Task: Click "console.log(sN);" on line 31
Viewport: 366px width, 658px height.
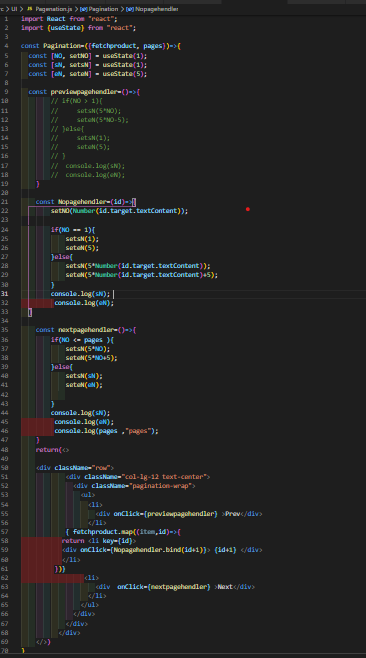Action: pyautogui.click(x=81, y=293)
